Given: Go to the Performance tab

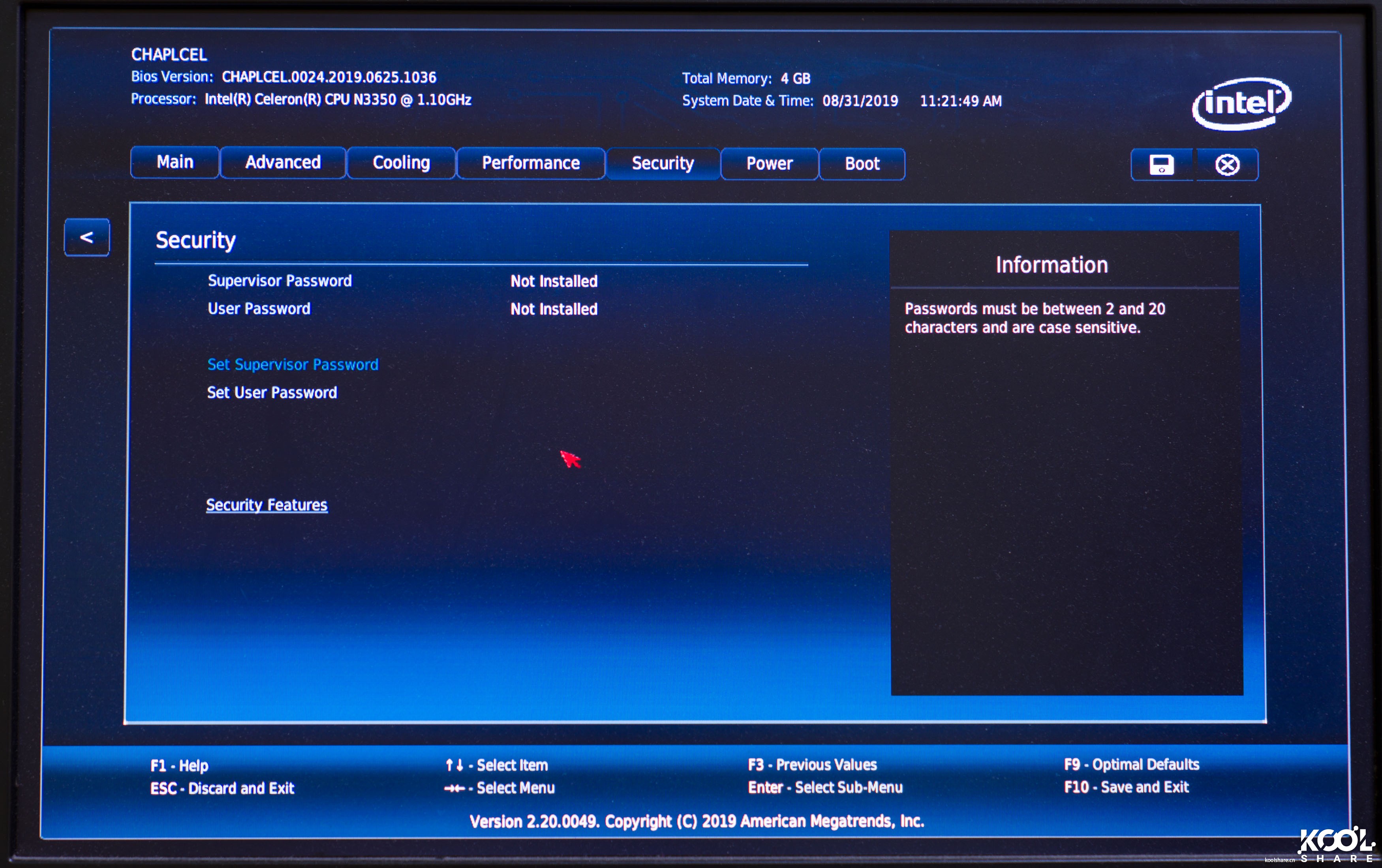Looking at the screenshot, I should [x=530, y=163].
